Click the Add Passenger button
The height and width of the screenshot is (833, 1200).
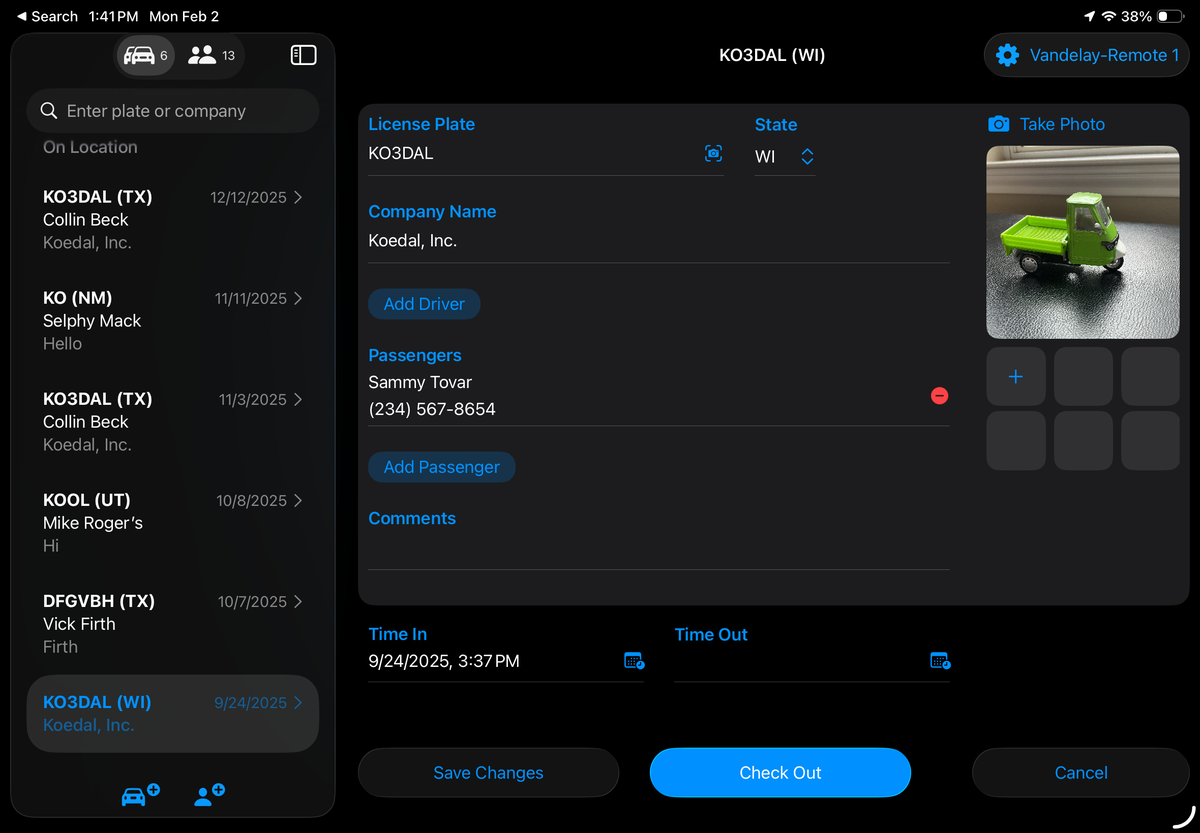(x=442, y=467)
